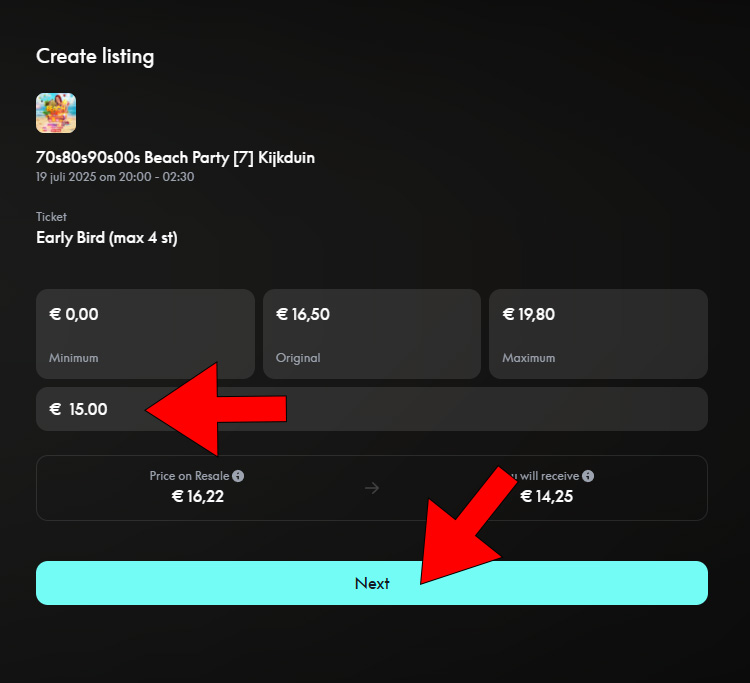Screen dimensions: 750x683
Task: Click the Ticket label above Early Bird
Action: click(x=51, y=217)
